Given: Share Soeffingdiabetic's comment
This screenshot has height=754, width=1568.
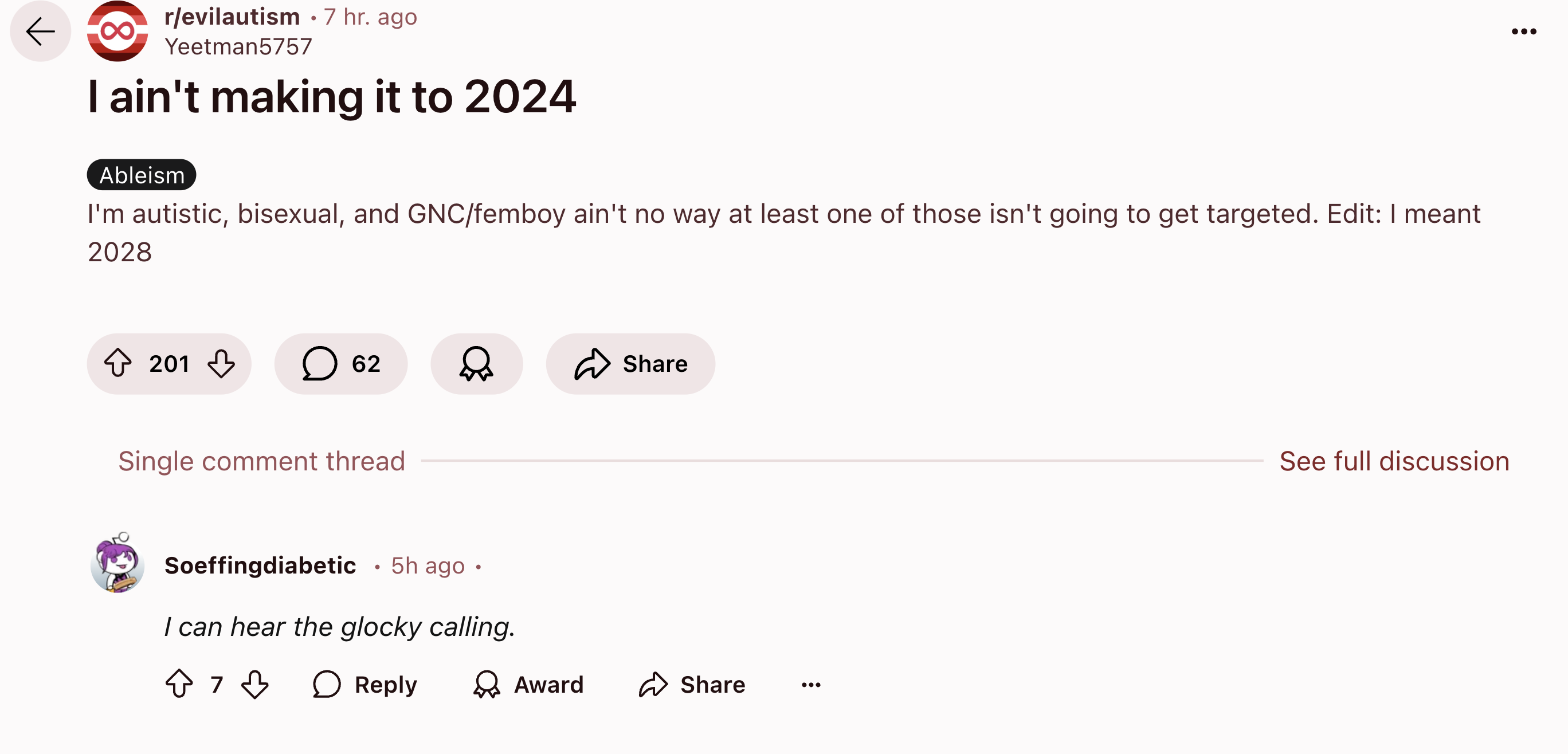Looking at the screenshot, I should pyautogui.click(x=692, y=684).
